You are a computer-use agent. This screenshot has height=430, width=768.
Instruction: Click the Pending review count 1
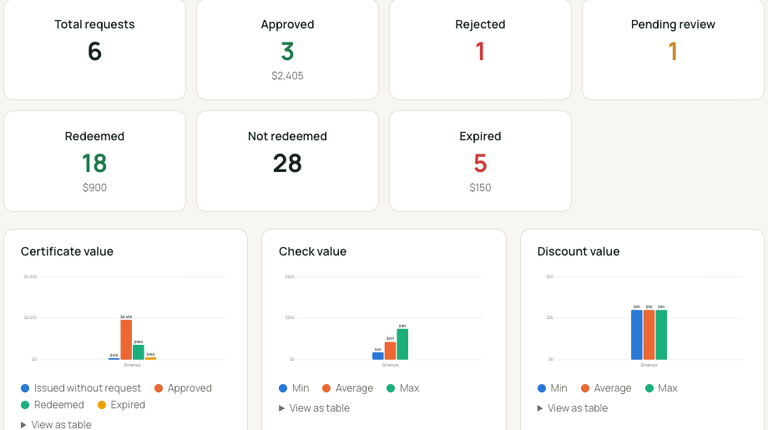pyautogui.click(x=673, y=51)
